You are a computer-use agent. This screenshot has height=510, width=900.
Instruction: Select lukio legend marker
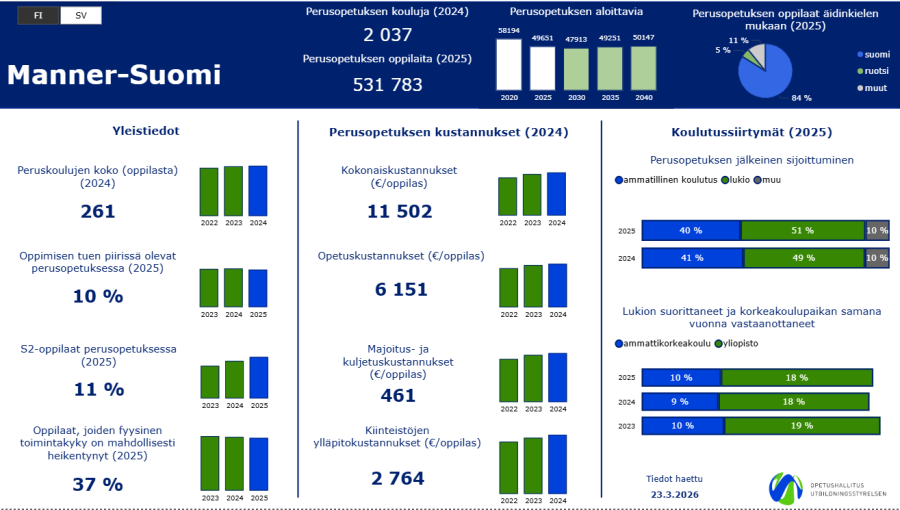point(725,180)
